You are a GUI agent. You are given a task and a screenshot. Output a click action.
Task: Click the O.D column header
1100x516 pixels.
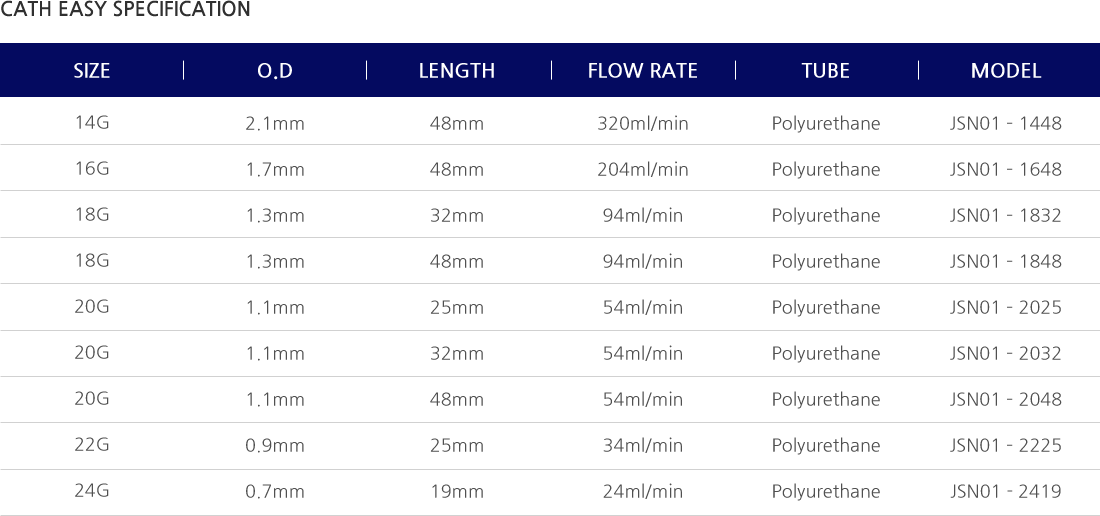tap(275, 71)
